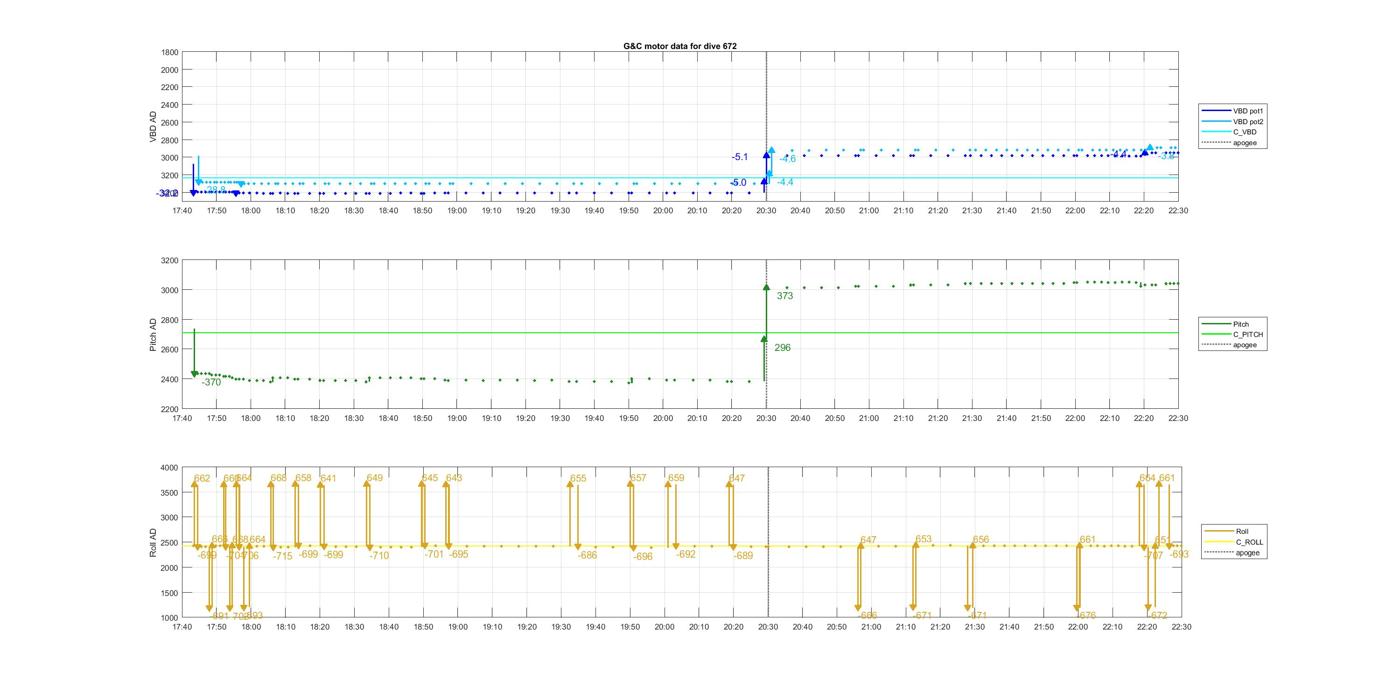Screen dimensions: 1400x693
Task: Click the roll arrow pair labeled 653
Action: pos(914,575)
